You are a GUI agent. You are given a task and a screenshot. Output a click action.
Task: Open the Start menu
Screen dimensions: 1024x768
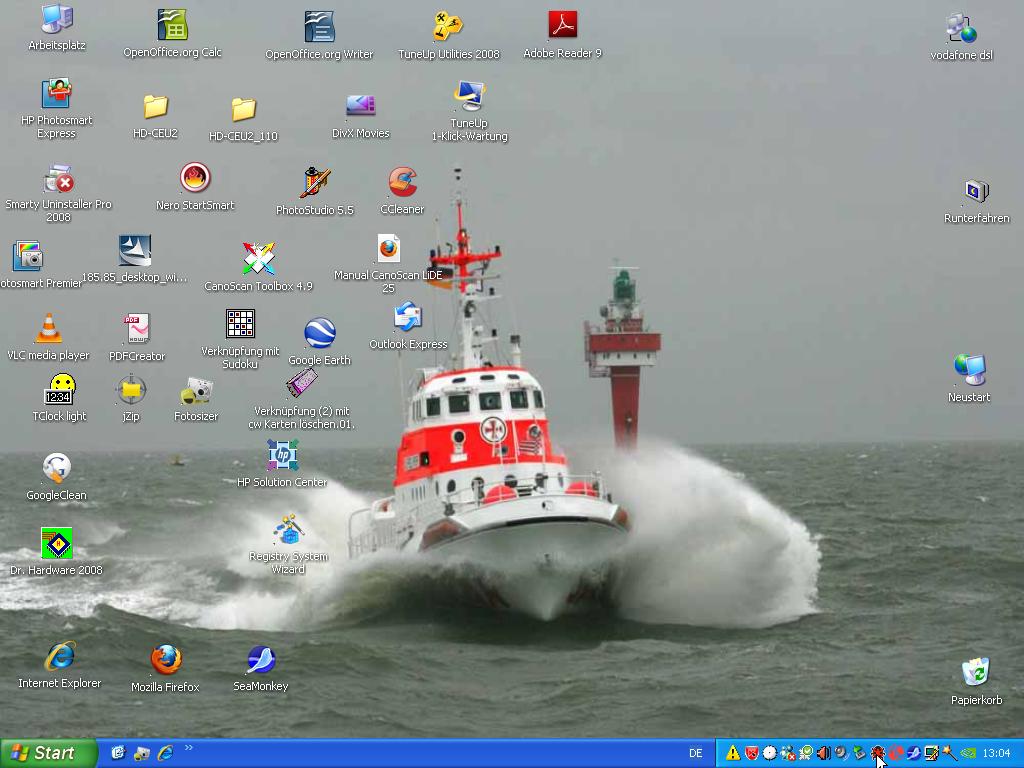pos(48,753)
